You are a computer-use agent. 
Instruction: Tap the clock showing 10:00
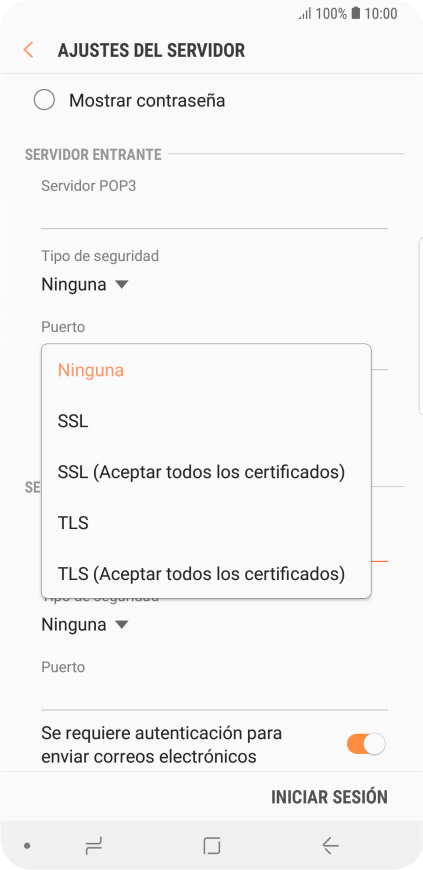click(x=381, y=14)
